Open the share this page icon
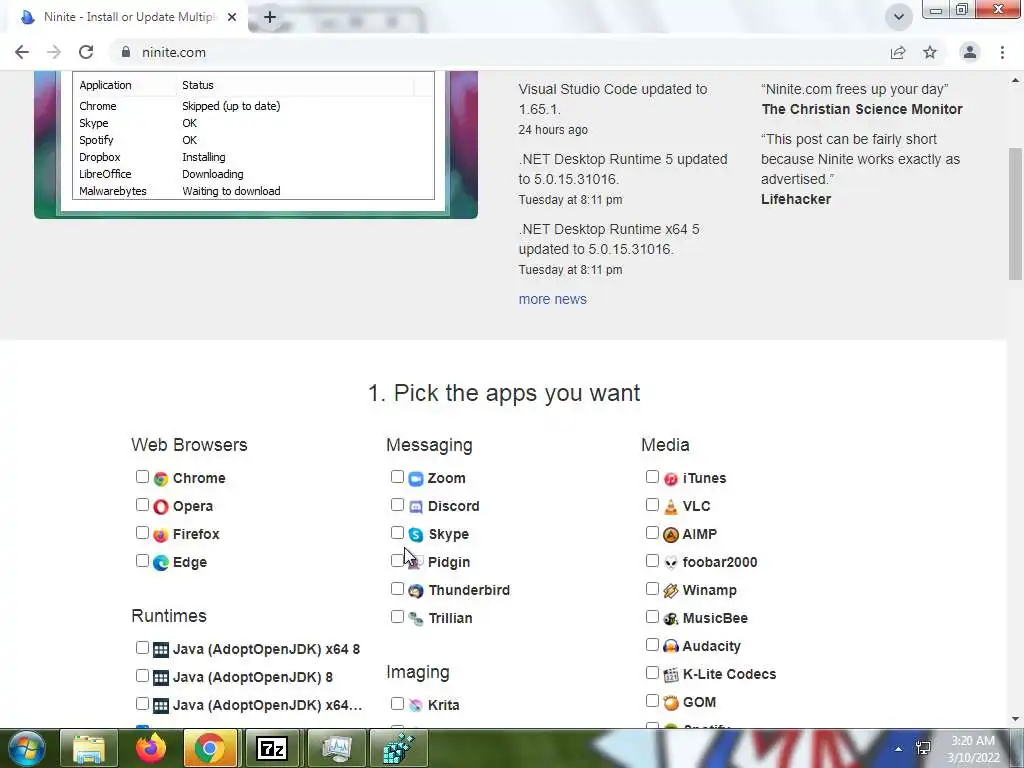This screenshot has height=768, width=1024. (x=898, y=52)
